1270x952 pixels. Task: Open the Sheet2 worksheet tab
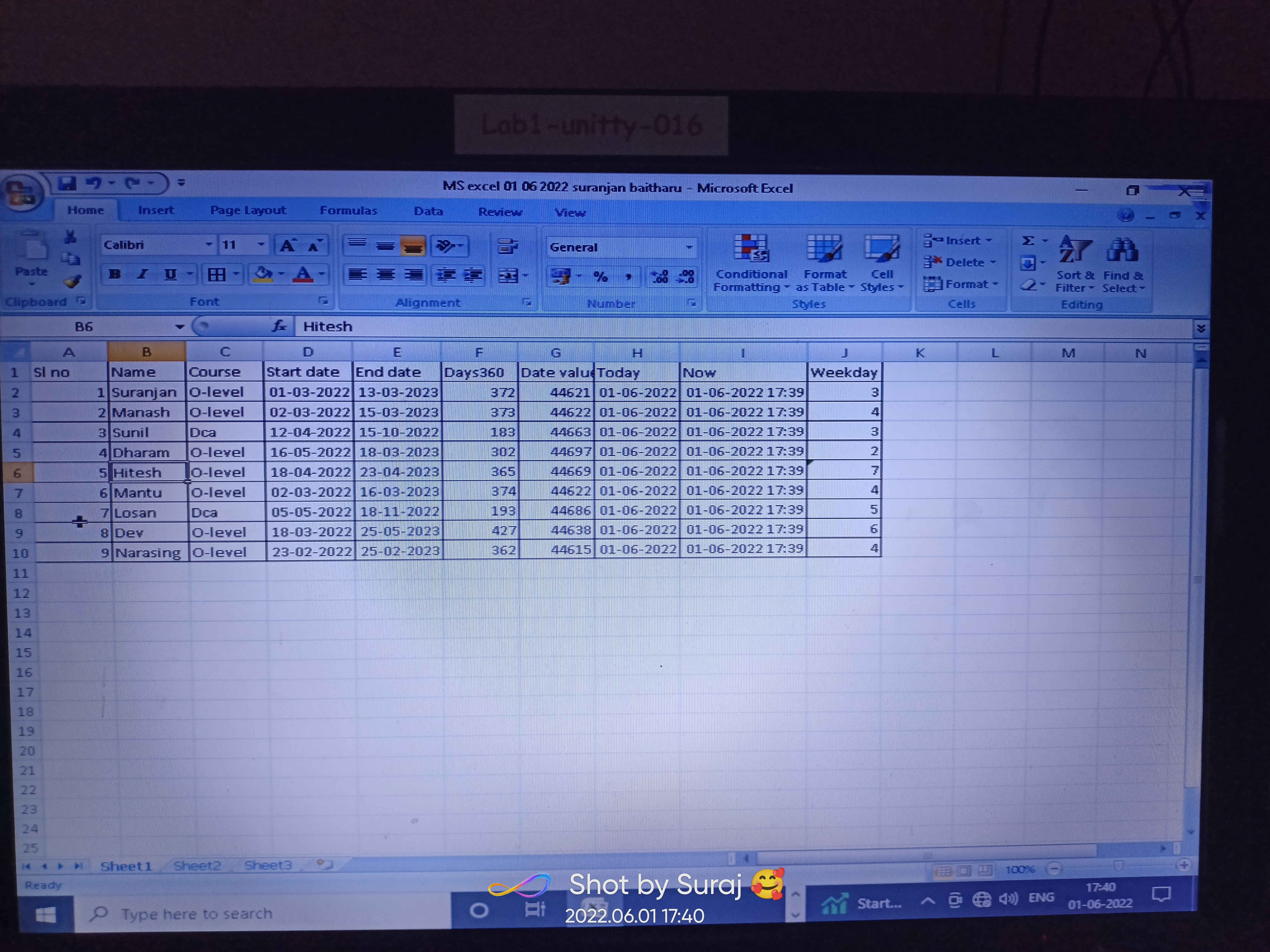point(197,865)
